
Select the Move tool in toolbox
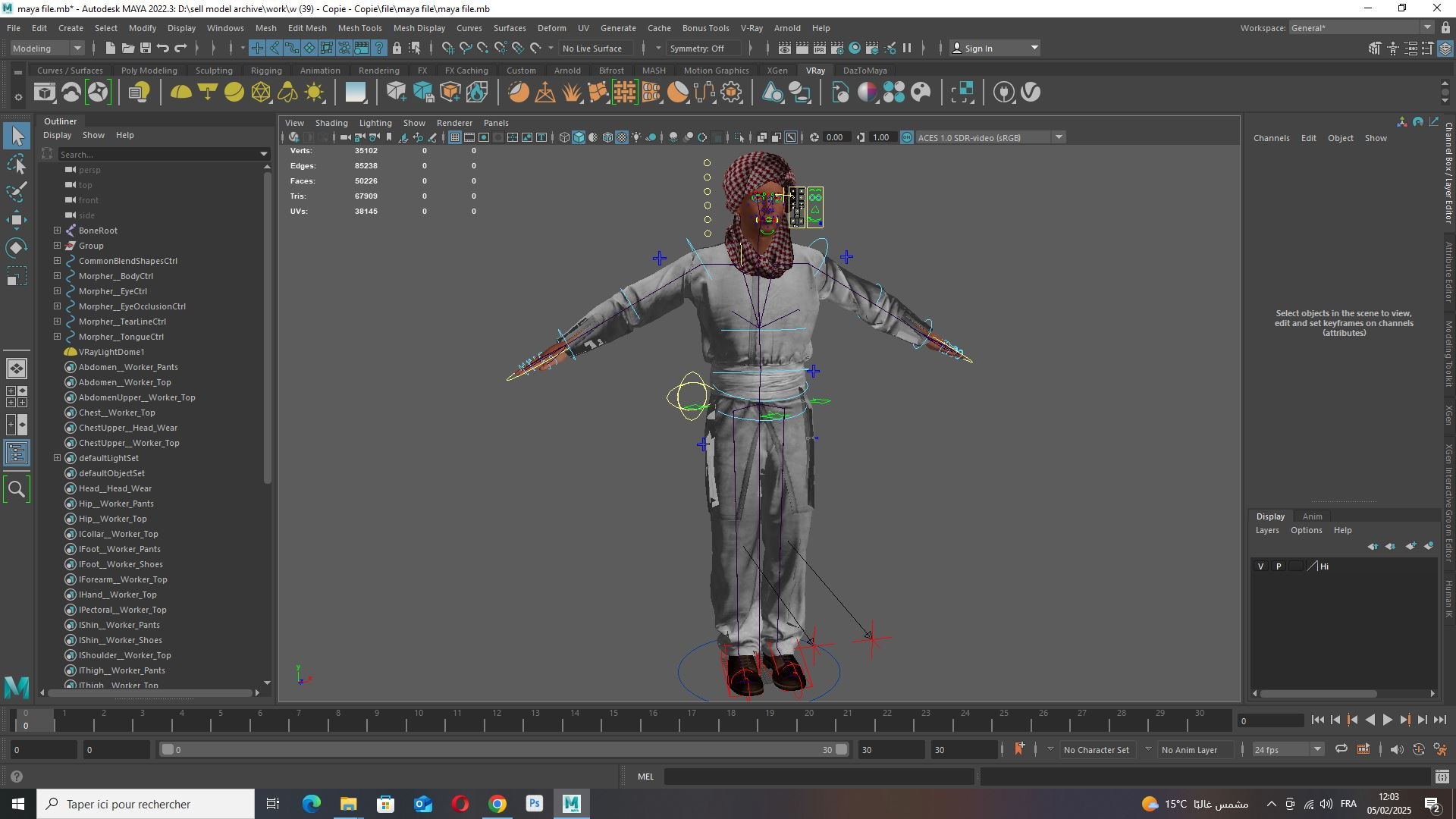pos(17,220)
